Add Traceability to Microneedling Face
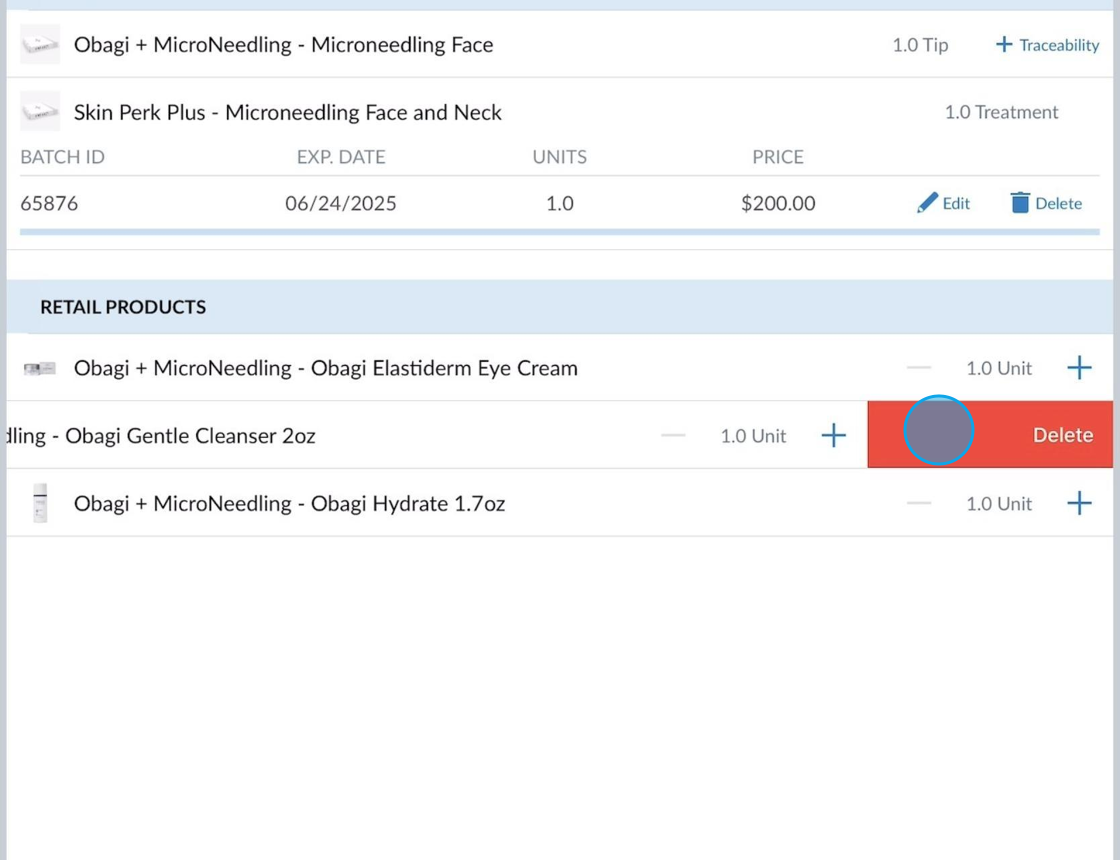This screenshot has width=1120, height=860. pos(1047,45)
